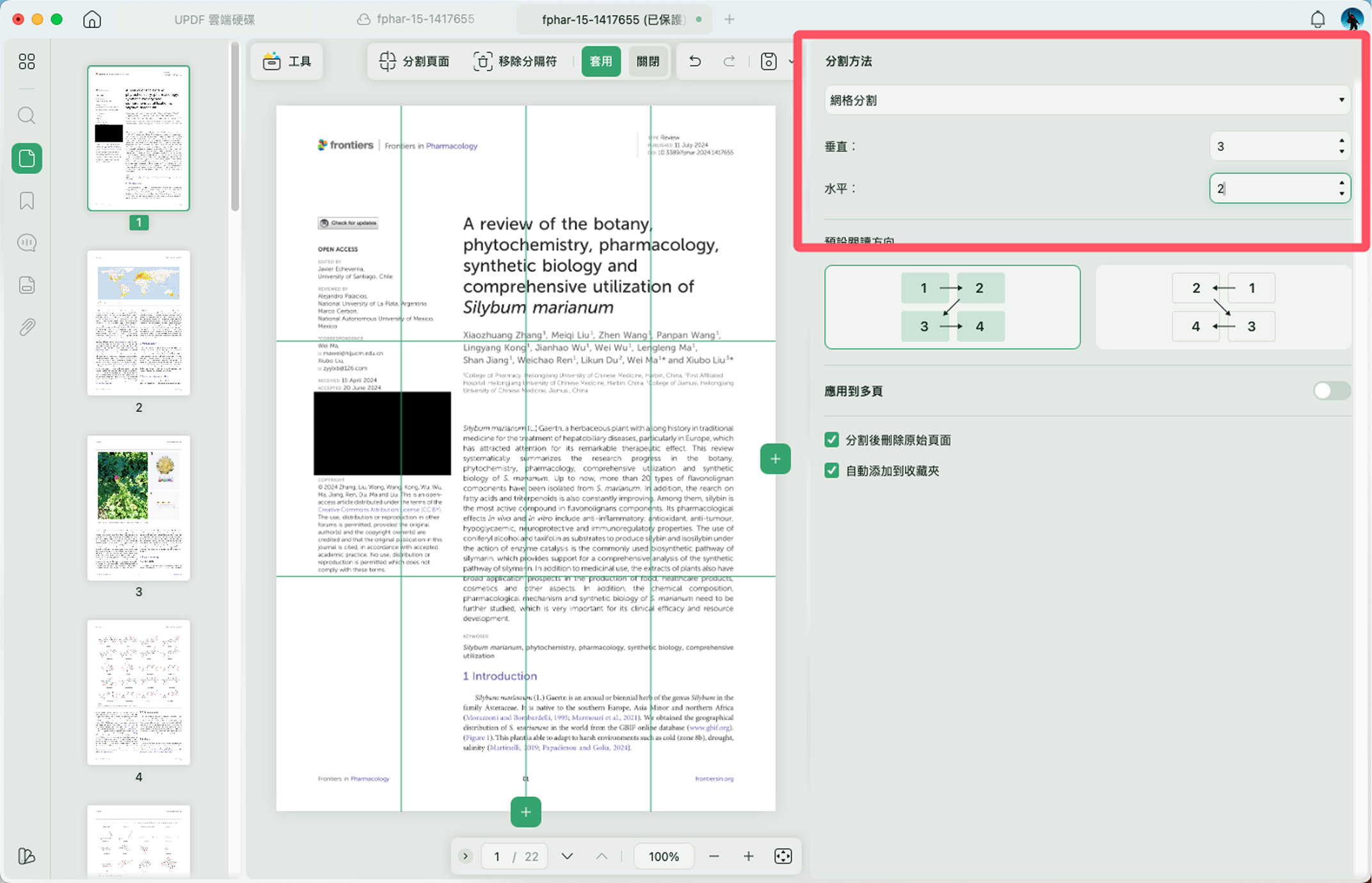Click the undo arrow
The image size is (1372, 883).
tap(695, 61)
